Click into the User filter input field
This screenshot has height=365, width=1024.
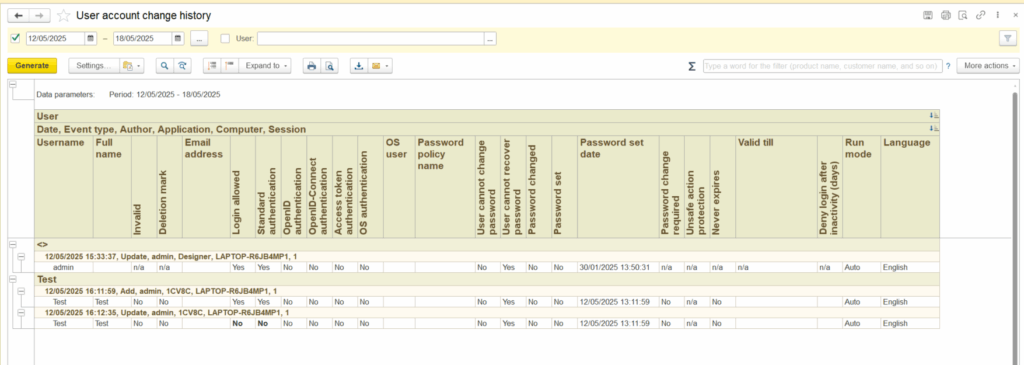click(370, 39)
